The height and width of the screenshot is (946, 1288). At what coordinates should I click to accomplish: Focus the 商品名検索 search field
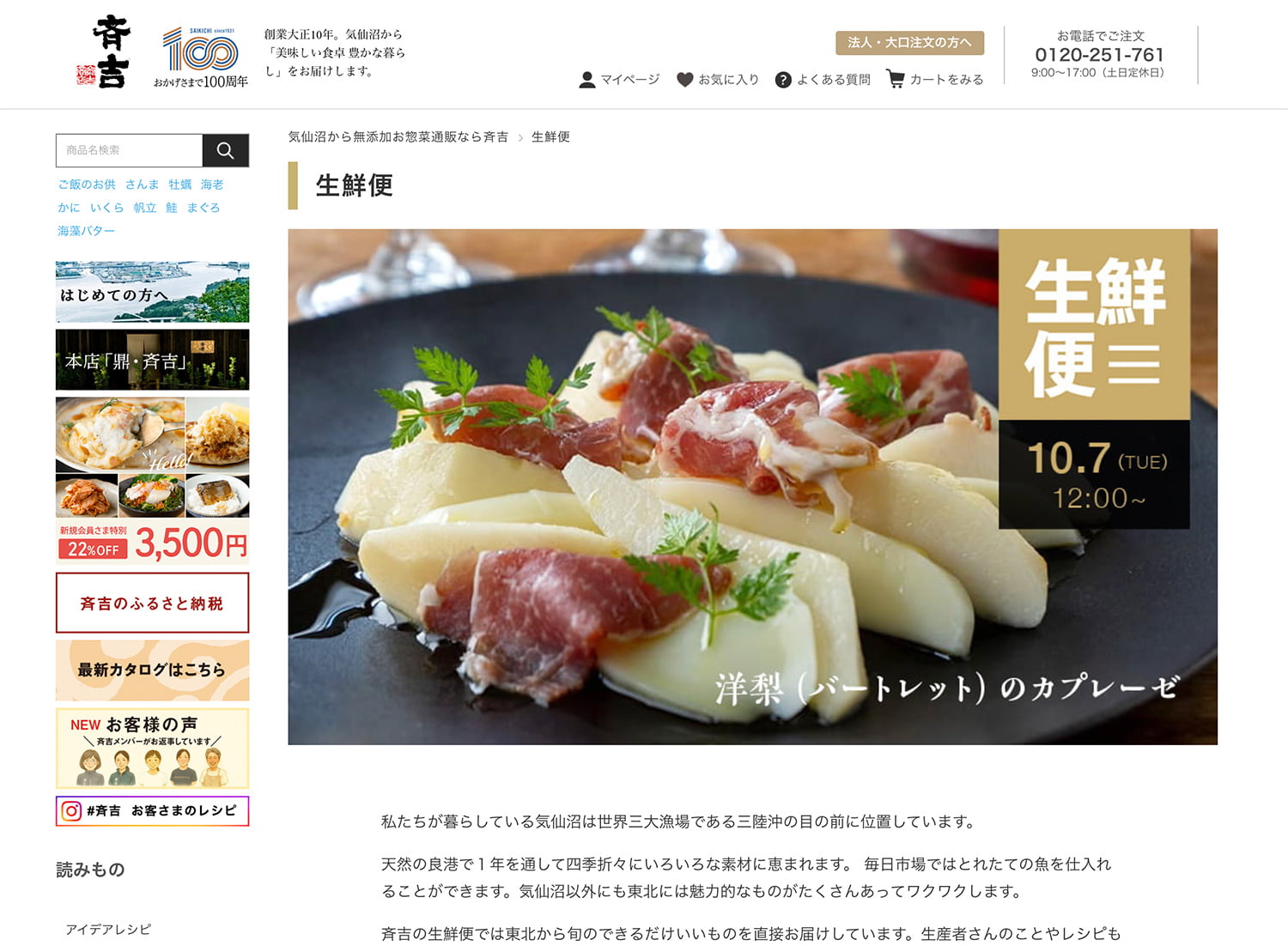(129, 150)
